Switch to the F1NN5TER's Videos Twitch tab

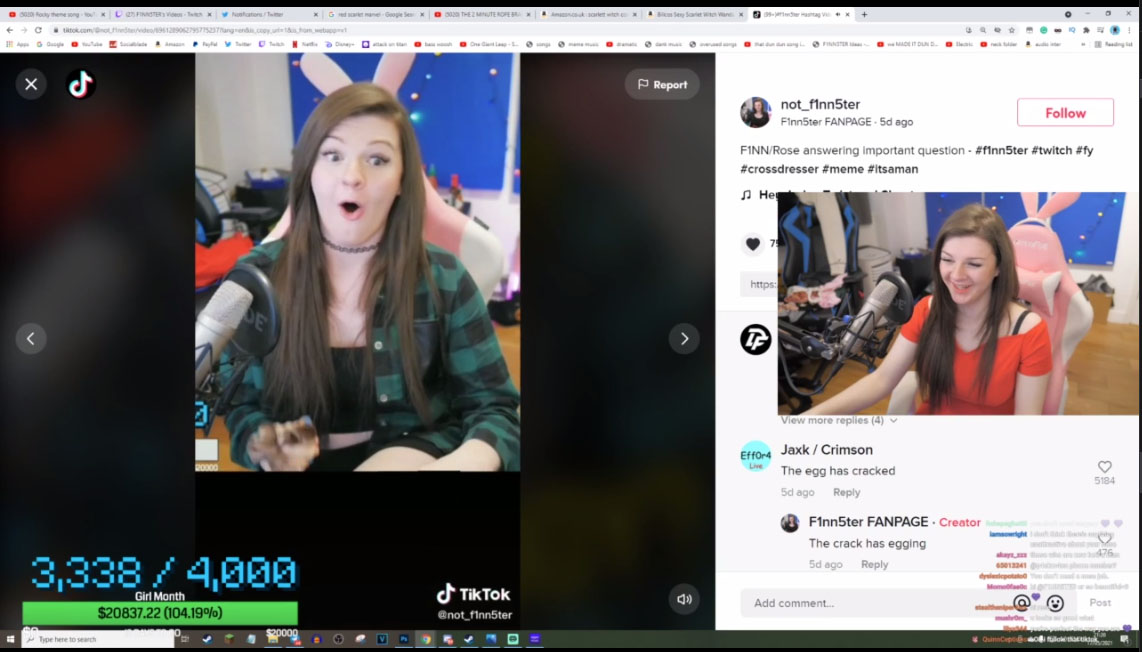click(162, 15)
